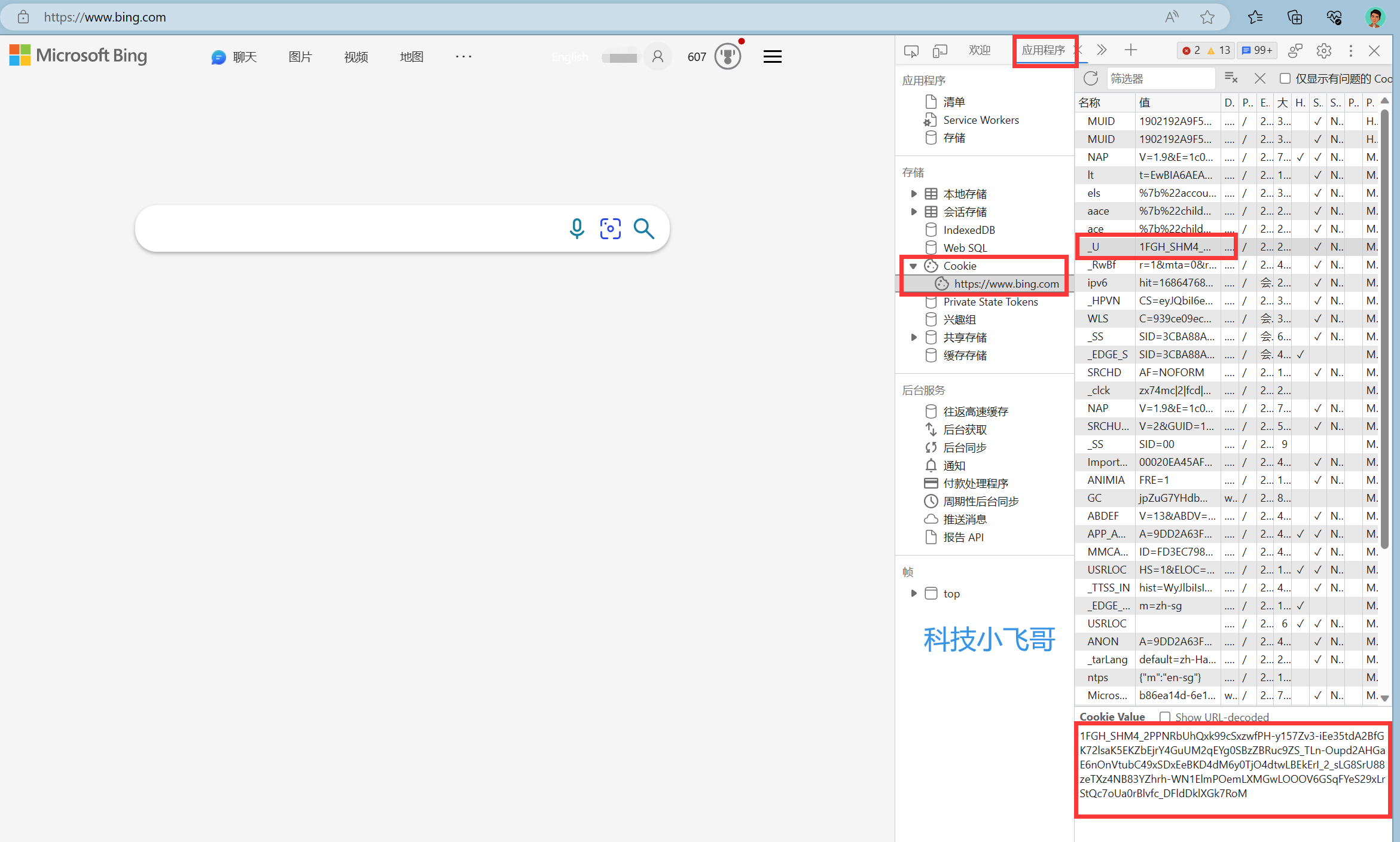Open Bing rewards trophy icon

727,57
